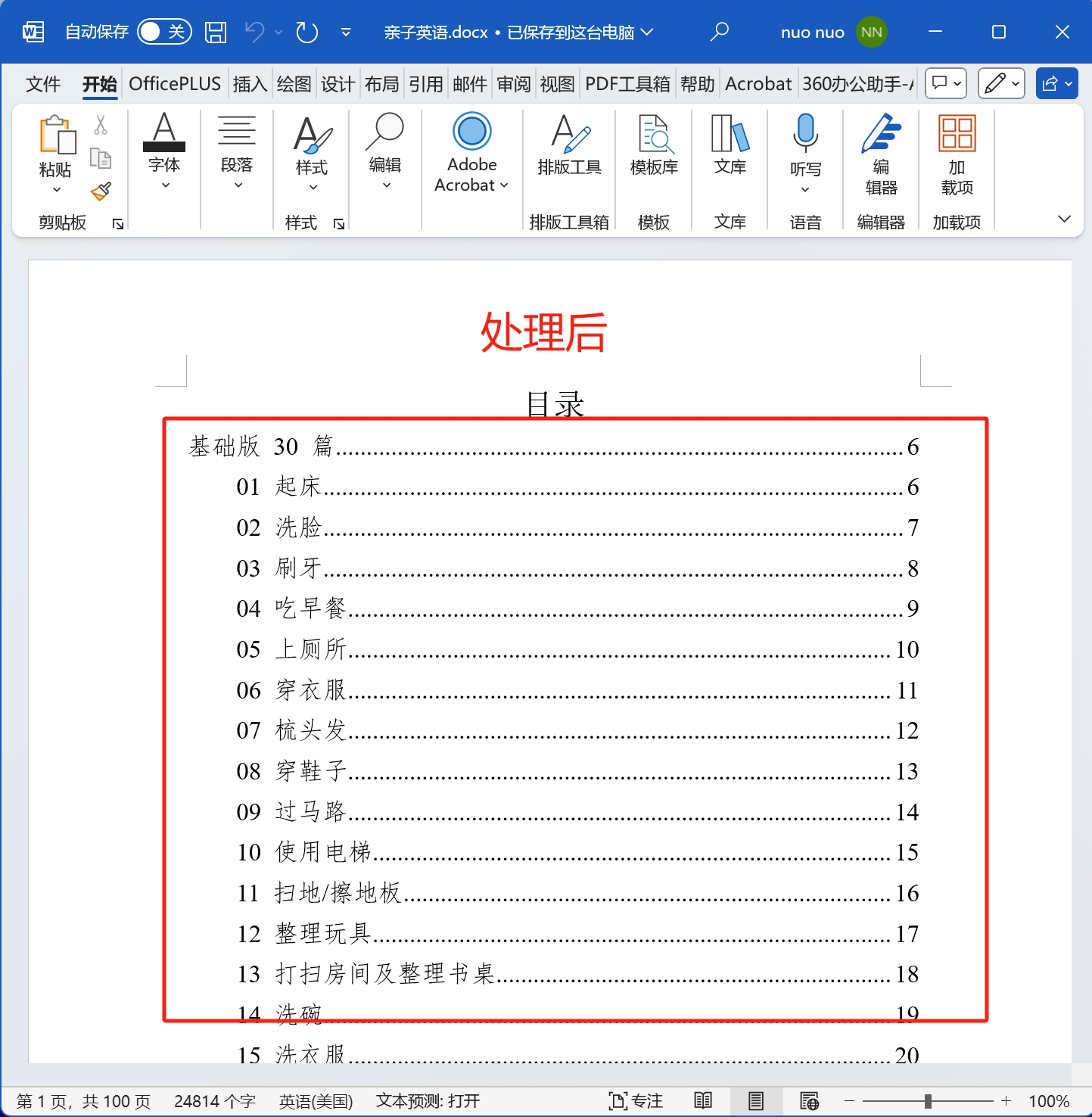
Task: Click the 01 起床 TOC entry
Action: pyautogui.click(x=577, y=487)
